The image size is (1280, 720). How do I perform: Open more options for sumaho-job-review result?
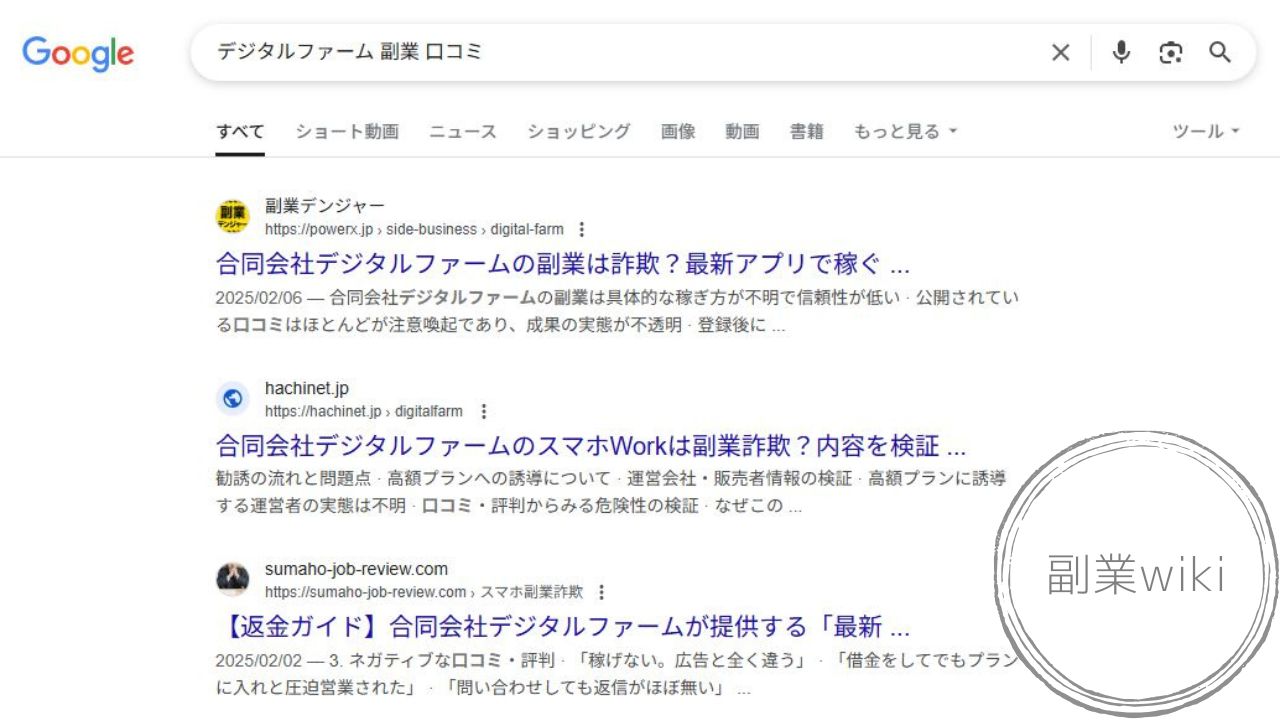601,592
